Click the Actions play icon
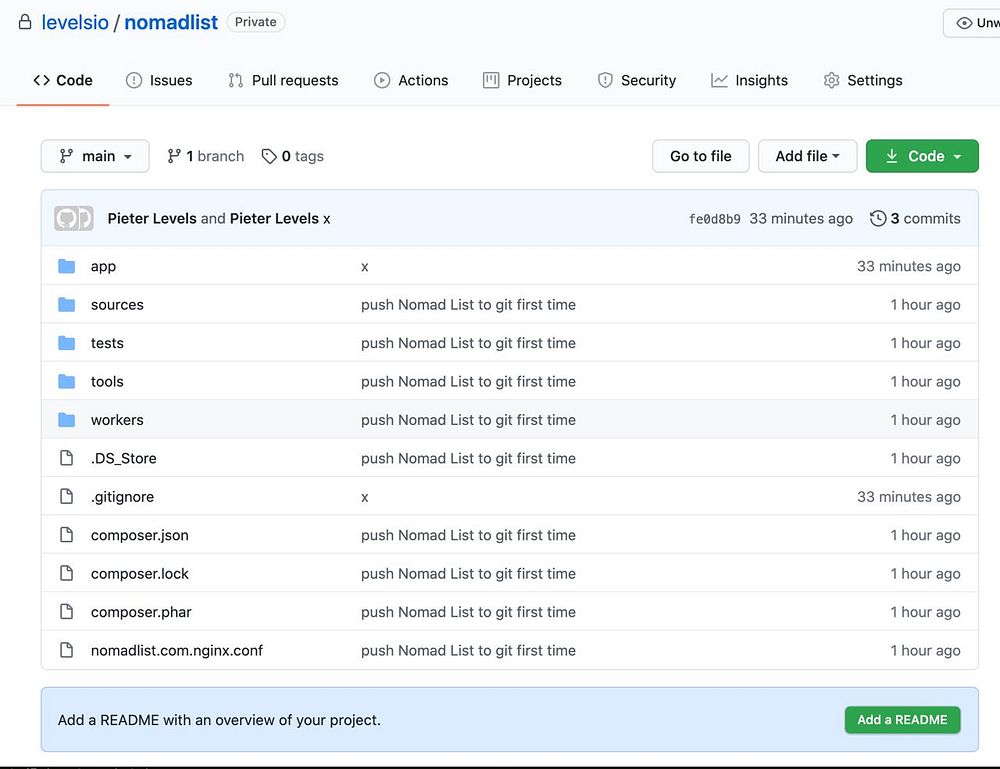The image size is (1000, 769). (381, 80)
